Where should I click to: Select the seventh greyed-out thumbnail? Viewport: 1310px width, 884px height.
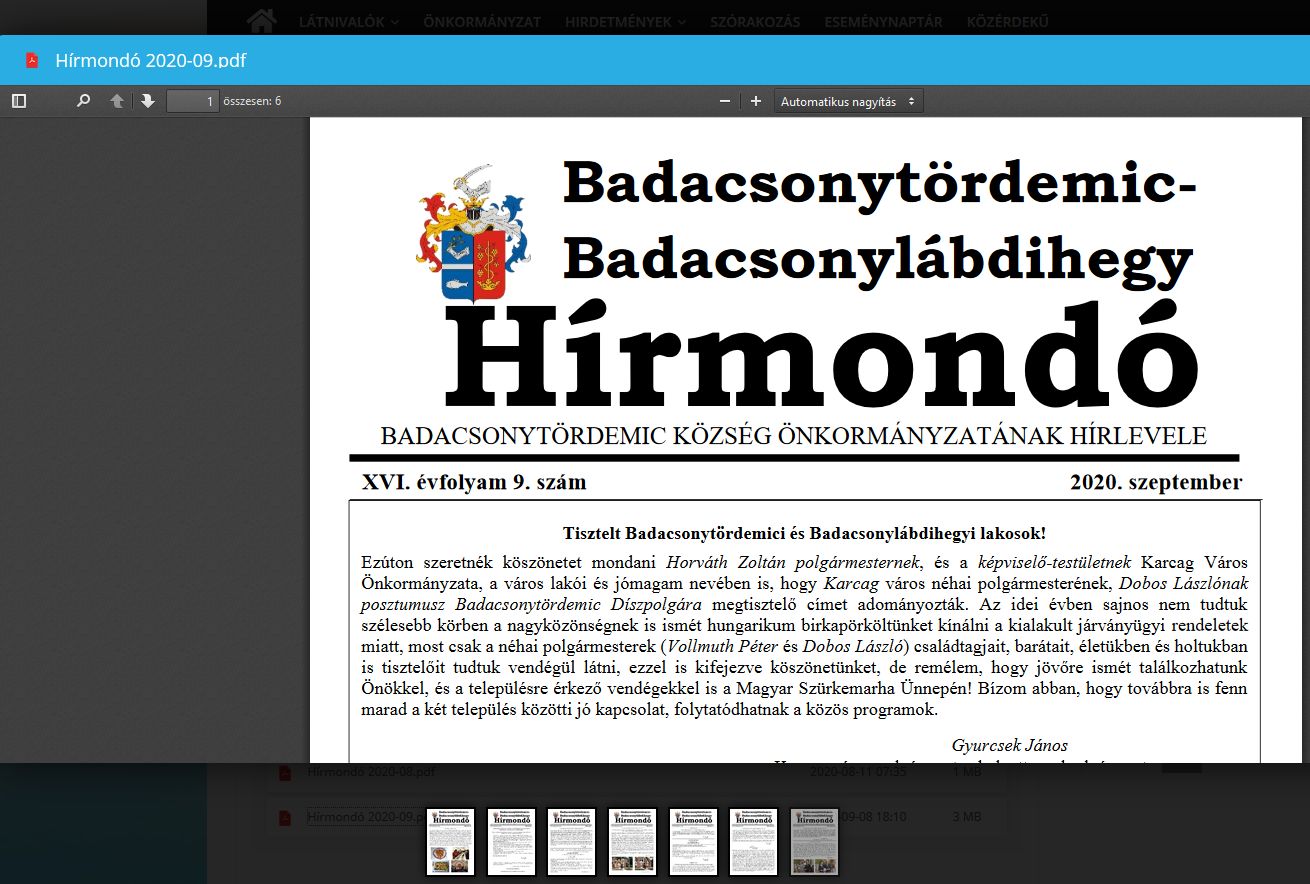(x=814, y=842)
